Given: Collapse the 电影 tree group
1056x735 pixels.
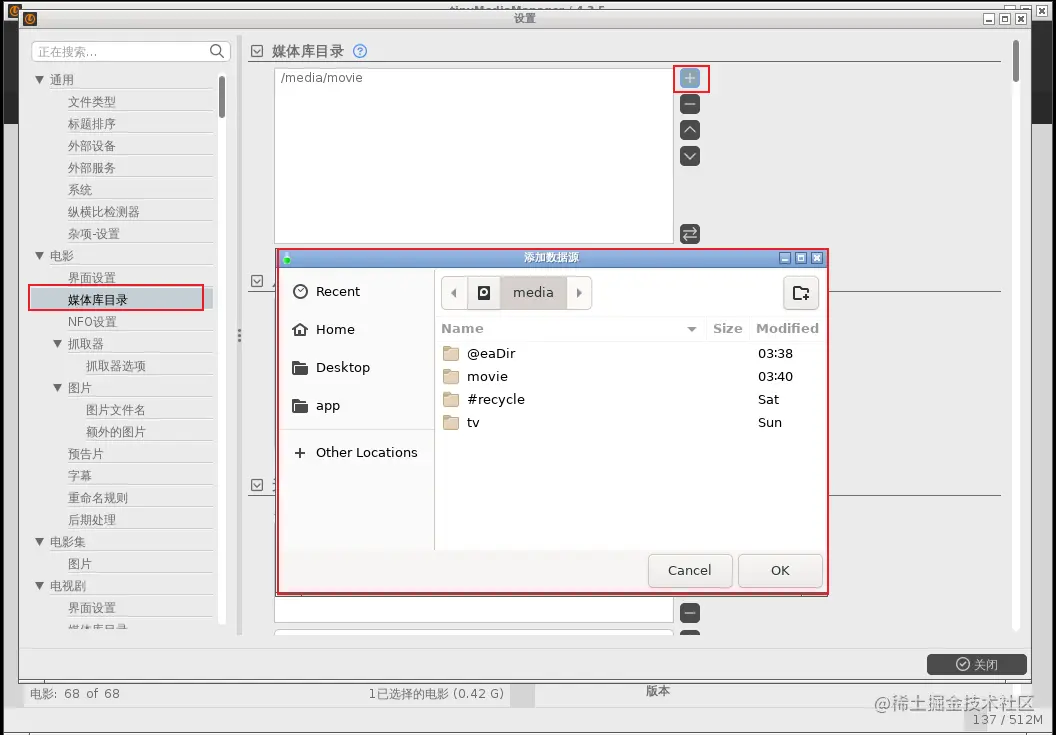Looking at the screenshot, I should (x=40, y=256).
